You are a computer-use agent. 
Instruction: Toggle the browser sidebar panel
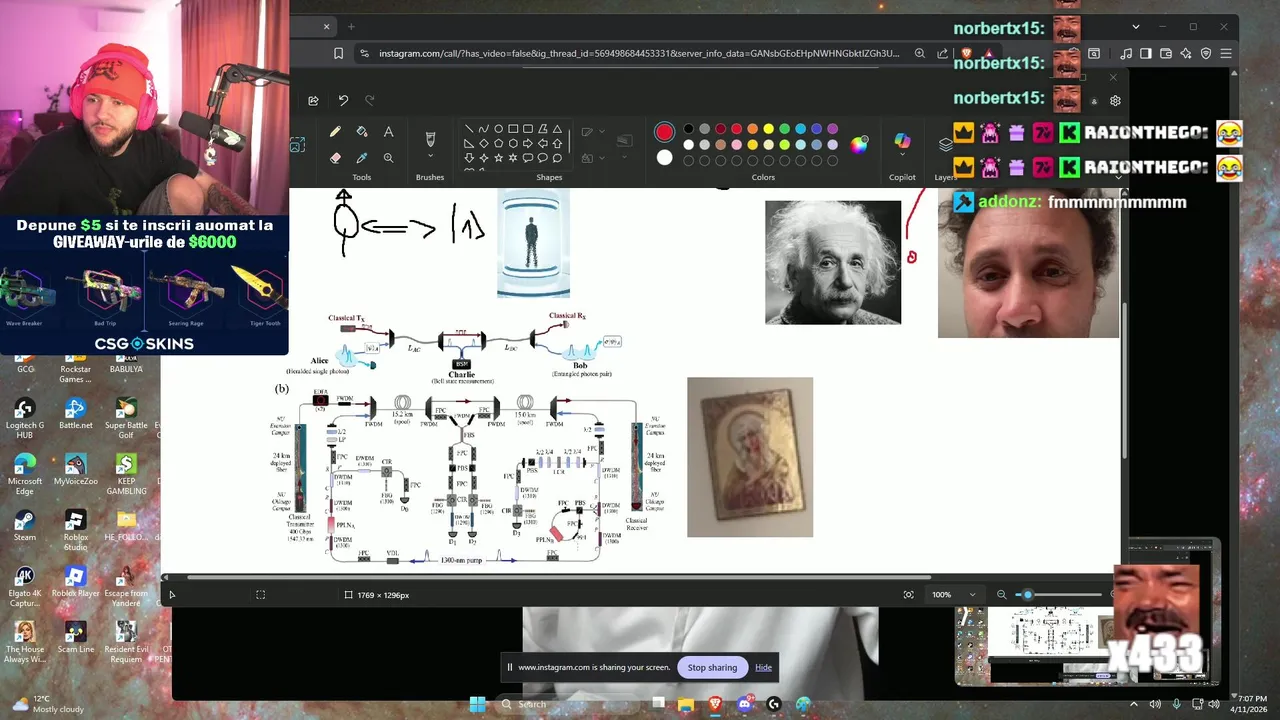click(1146, 54)
